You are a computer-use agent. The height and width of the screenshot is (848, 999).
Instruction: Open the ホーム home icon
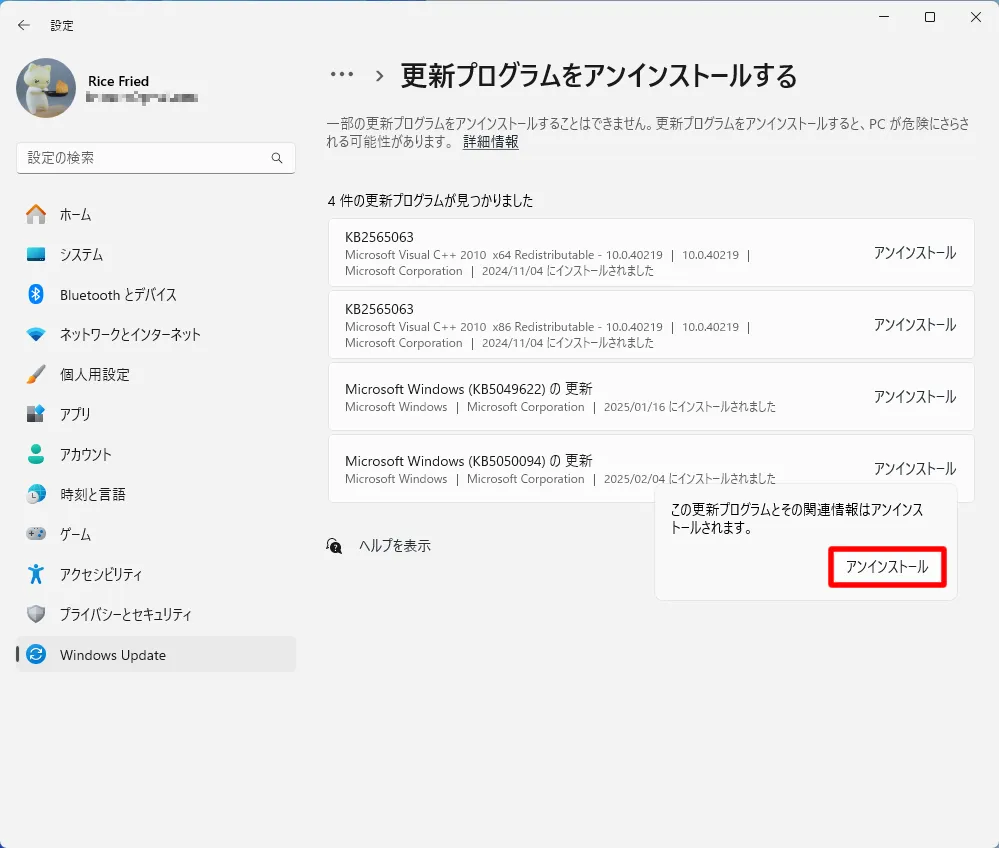coord(36,215)
